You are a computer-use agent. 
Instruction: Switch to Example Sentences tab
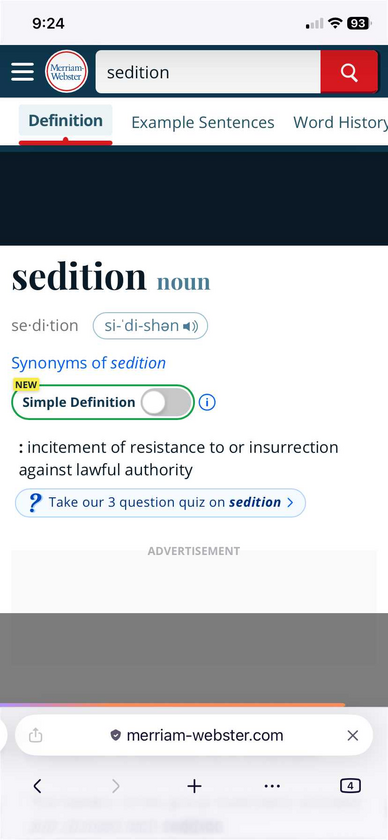click(203, 123)
